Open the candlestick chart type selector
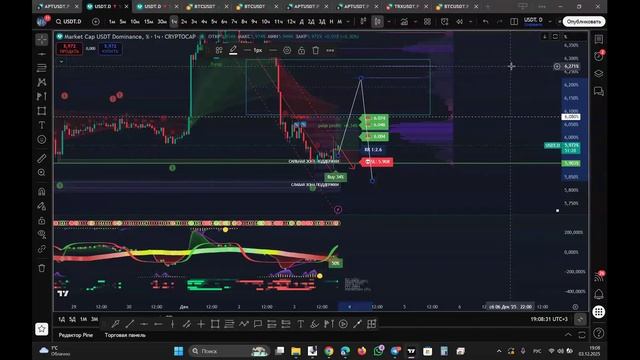This screenshot has width=640, height=360. (x=377, y=21)
